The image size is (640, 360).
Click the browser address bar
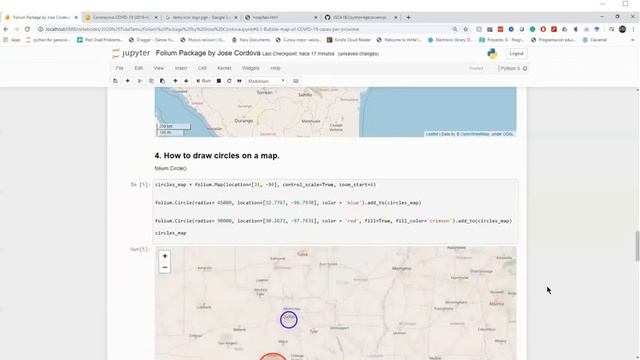[245, 29]
